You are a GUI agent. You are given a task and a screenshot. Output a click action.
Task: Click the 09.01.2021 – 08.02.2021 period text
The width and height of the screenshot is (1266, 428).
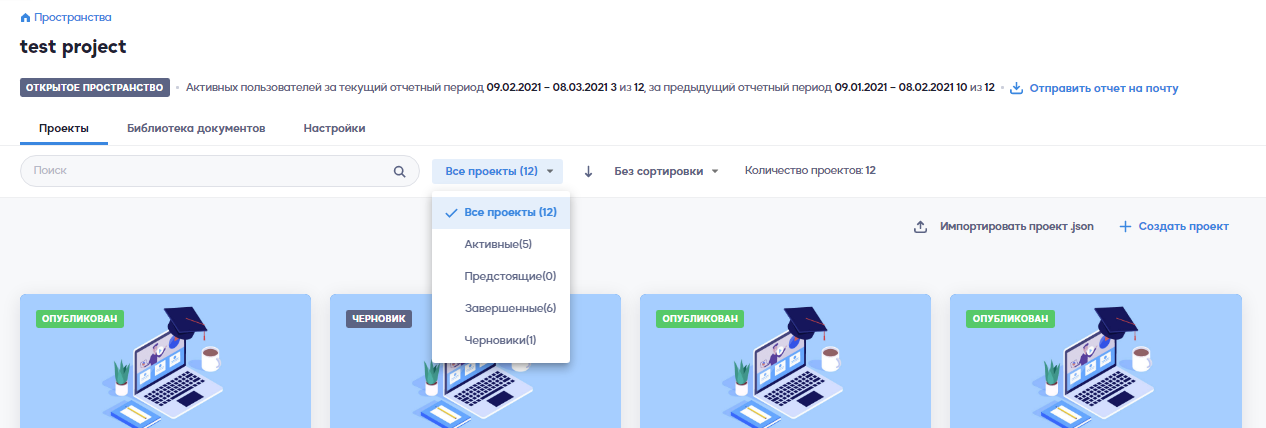click(x=894, y=88)
